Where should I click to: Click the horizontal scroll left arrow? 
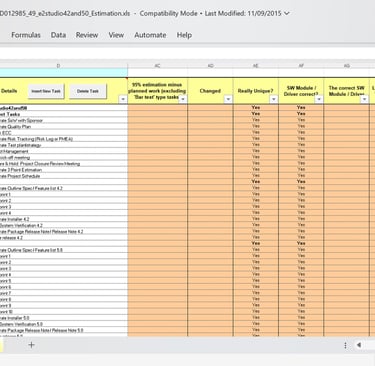pos(359,345)
